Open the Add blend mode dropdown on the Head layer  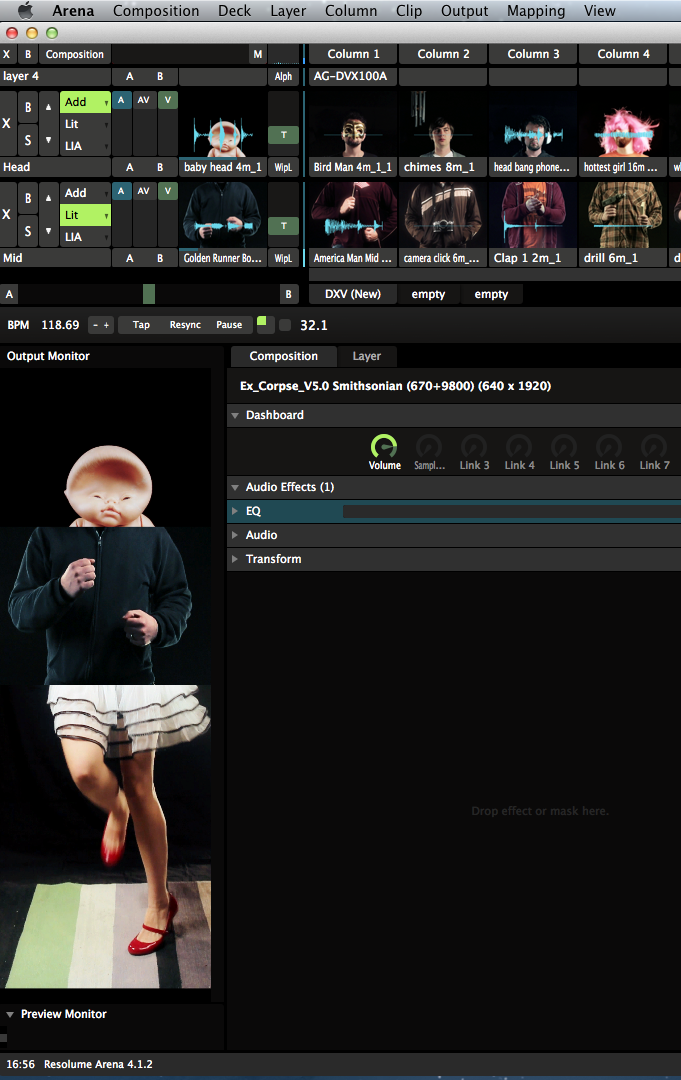coord(85,102)
